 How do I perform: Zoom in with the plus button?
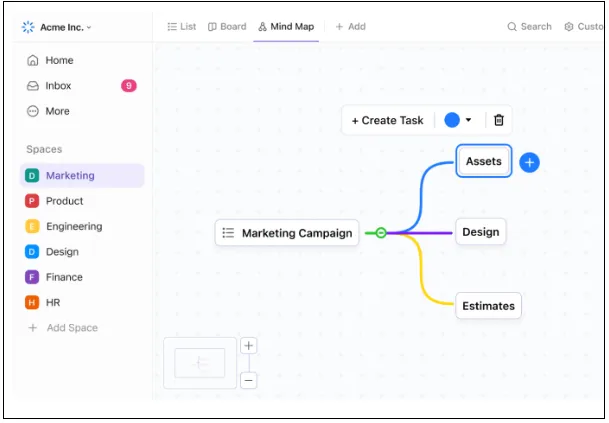[249, 346]
